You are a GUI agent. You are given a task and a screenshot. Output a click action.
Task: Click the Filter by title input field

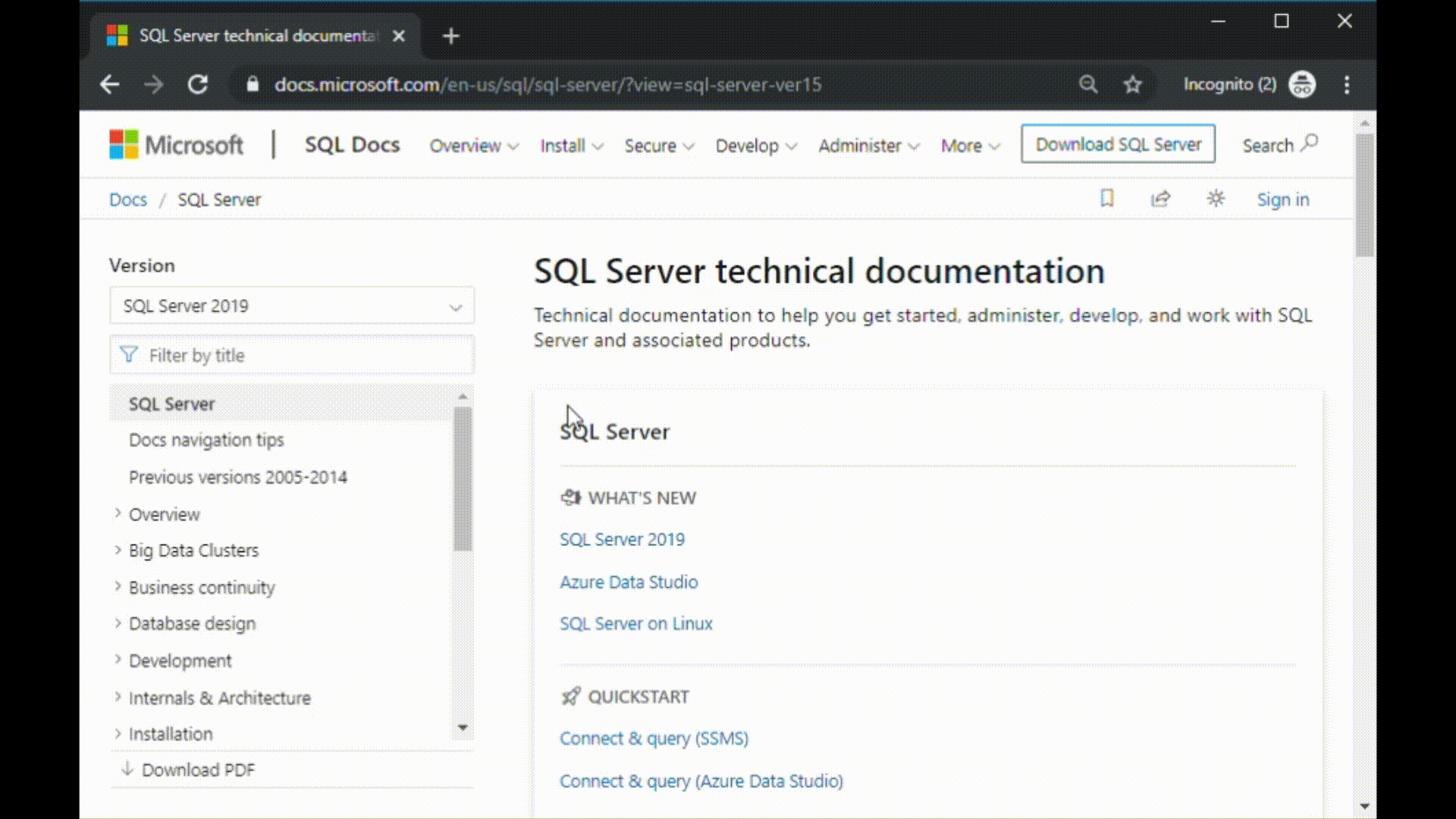tap(291, 355)
